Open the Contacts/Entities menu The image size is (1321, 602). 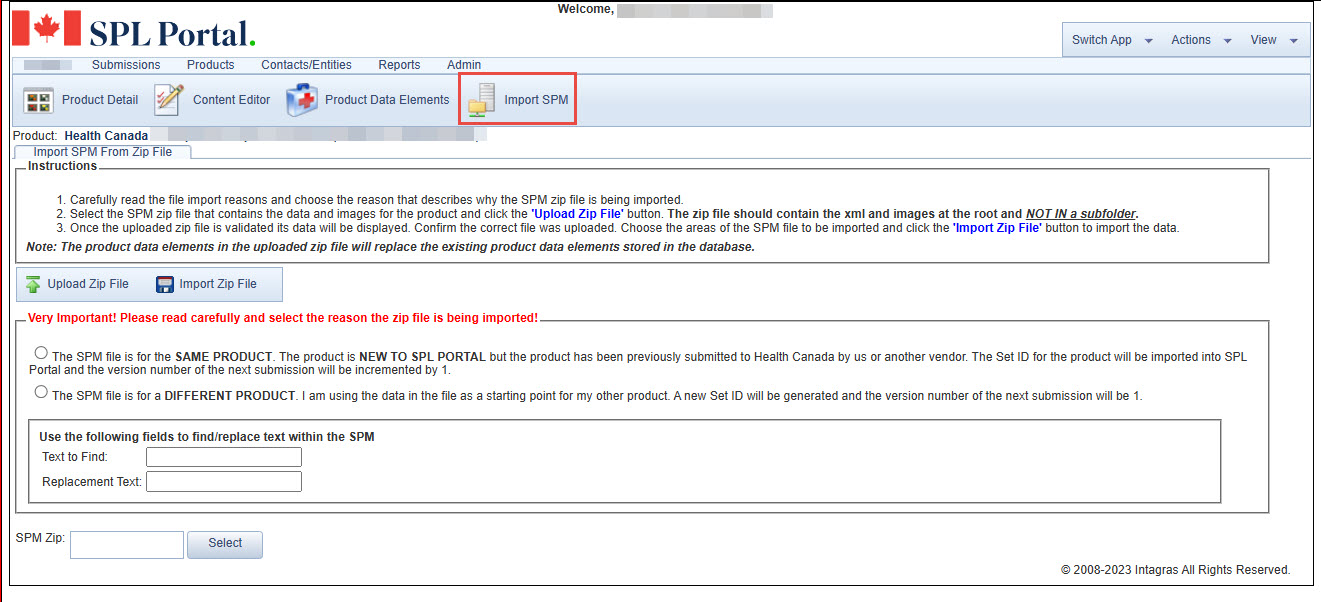(x=306, y=65)
